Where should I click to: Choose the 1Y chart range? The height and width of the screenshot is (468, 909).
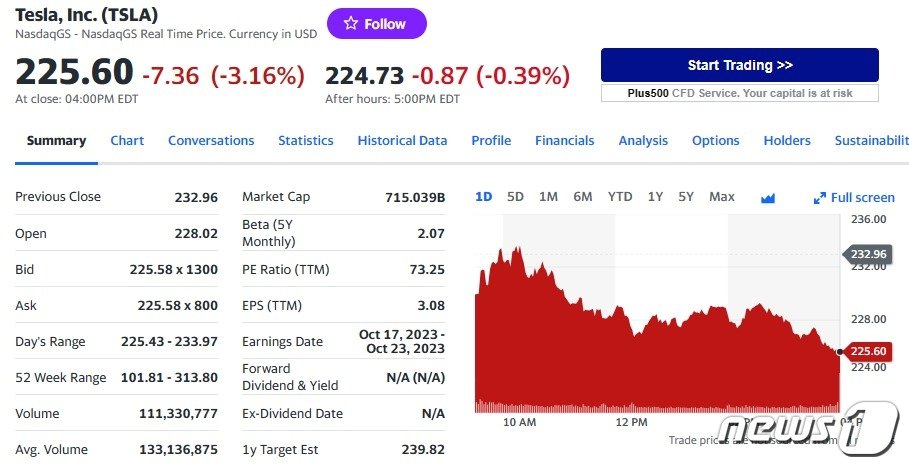655,197
